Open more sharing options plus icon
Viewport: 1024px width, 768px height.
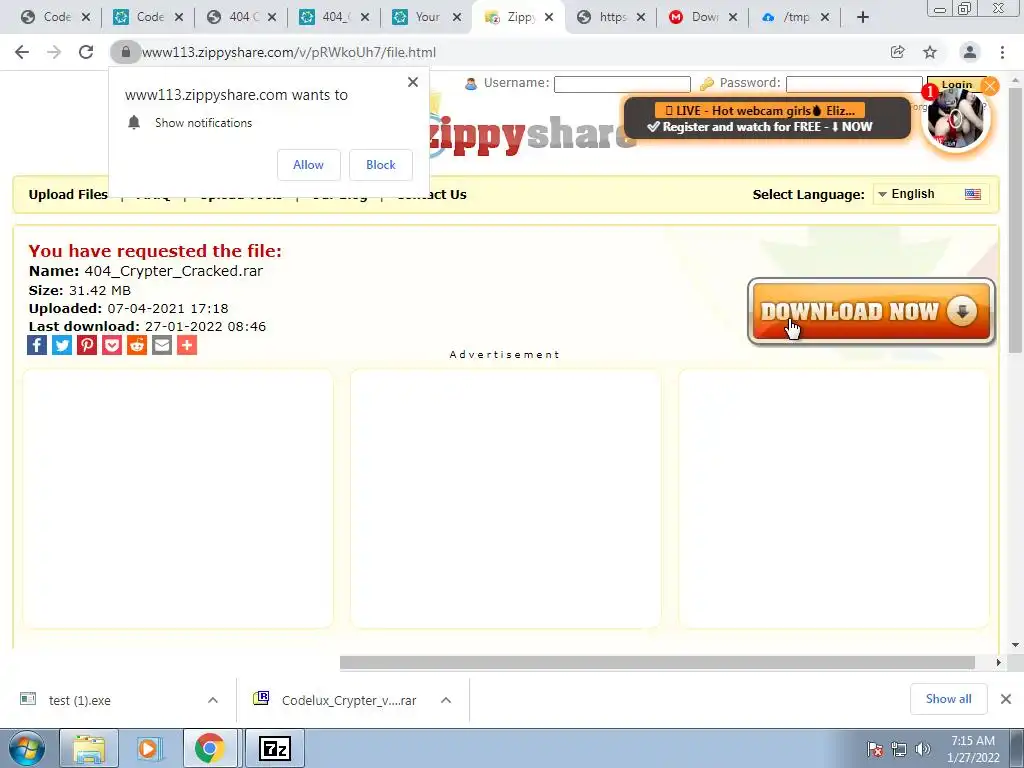187,345
